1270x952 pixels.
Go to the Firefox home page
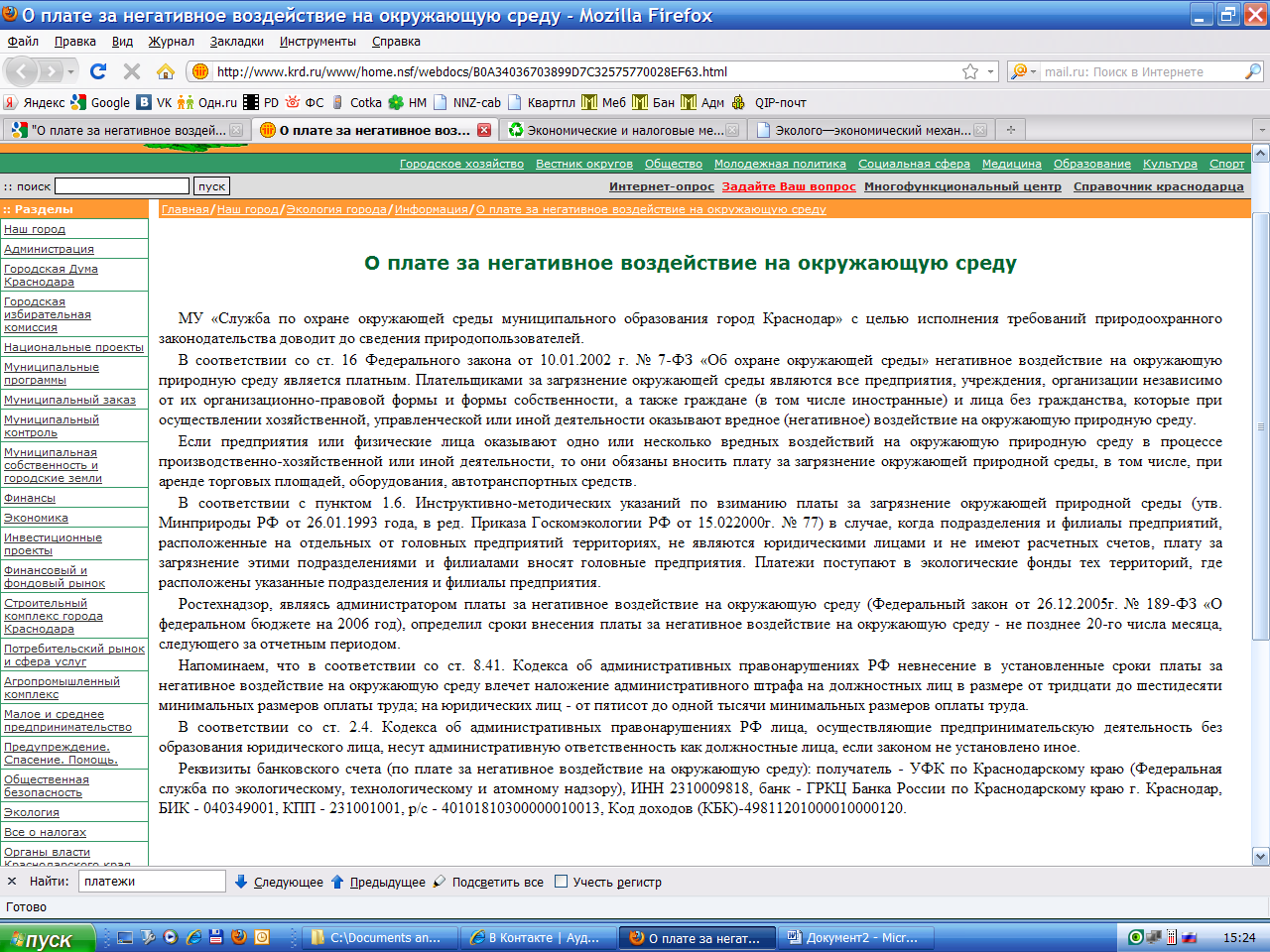tap(166, 71)
